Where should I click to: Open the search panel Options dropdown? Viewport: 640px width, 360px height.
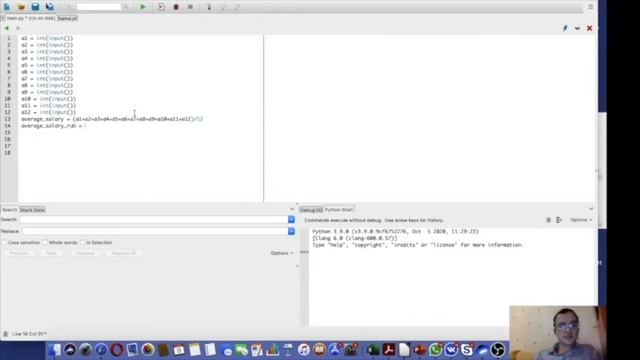point(282,253)
